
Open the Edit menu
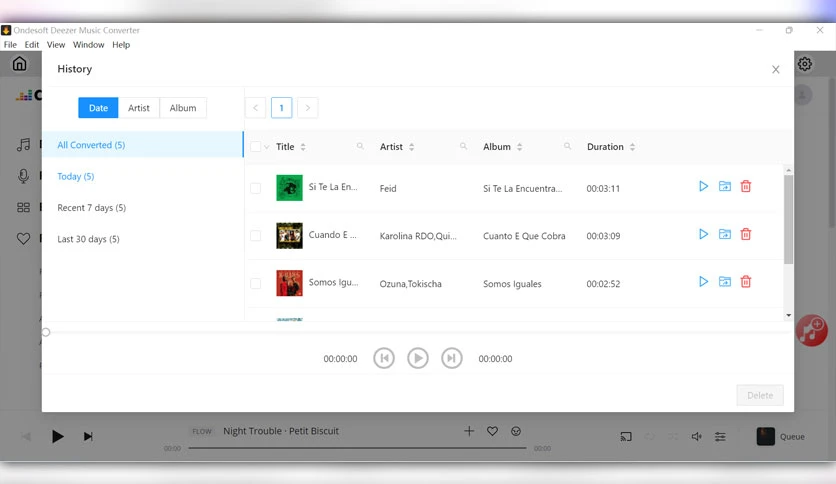tap(31, 45)
